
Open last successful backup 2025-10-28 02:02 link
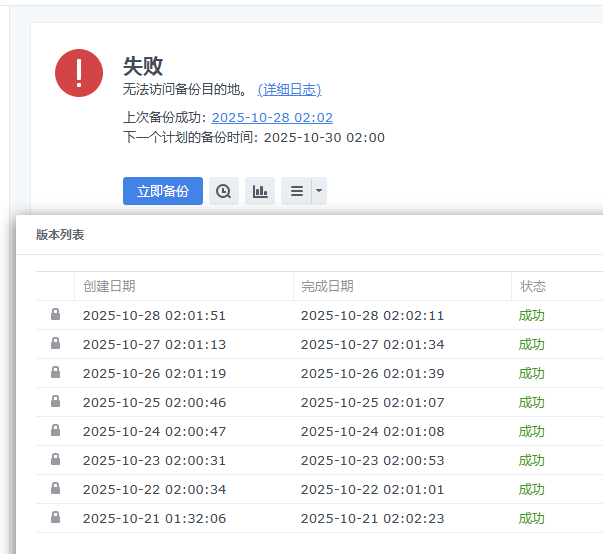[x=272, y=118]
